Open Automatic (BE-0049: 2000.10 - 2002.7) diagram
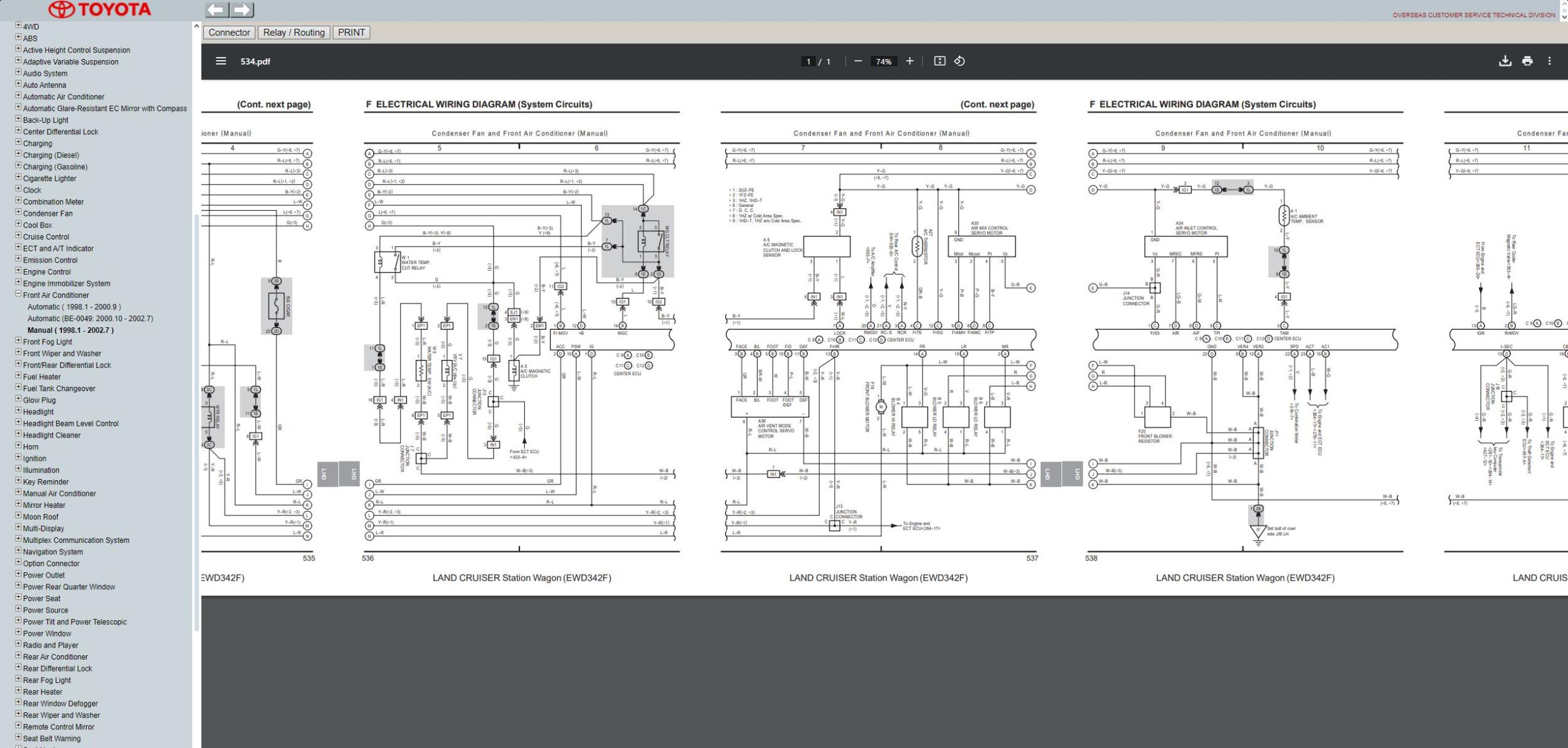Viewport: 1568px width, 748px height. (90, 319)
